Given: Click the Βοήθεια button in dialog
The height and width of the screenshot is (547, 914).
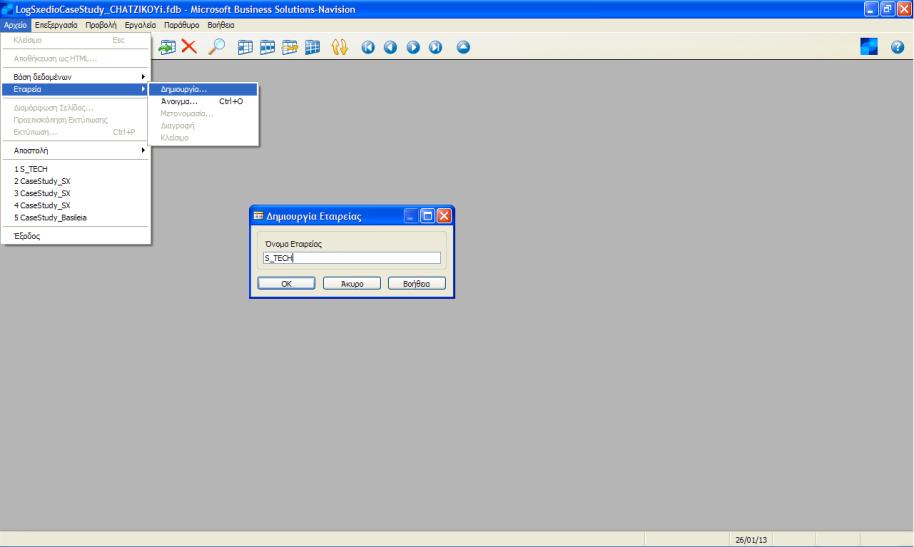Looking at the screenshot, I should coord(417,283).
